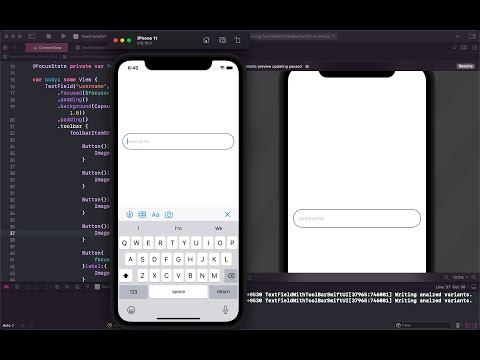Click the Simulator screenshot icon
This screenshot has width=480, height=360.
click(222, 40)
